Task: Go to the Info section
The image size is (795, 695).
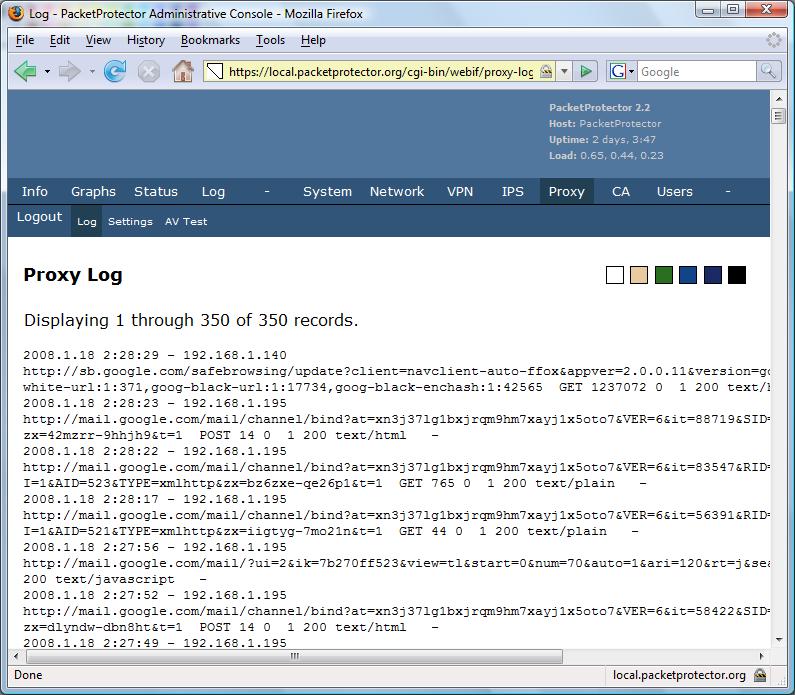Action: coord(34,192)
